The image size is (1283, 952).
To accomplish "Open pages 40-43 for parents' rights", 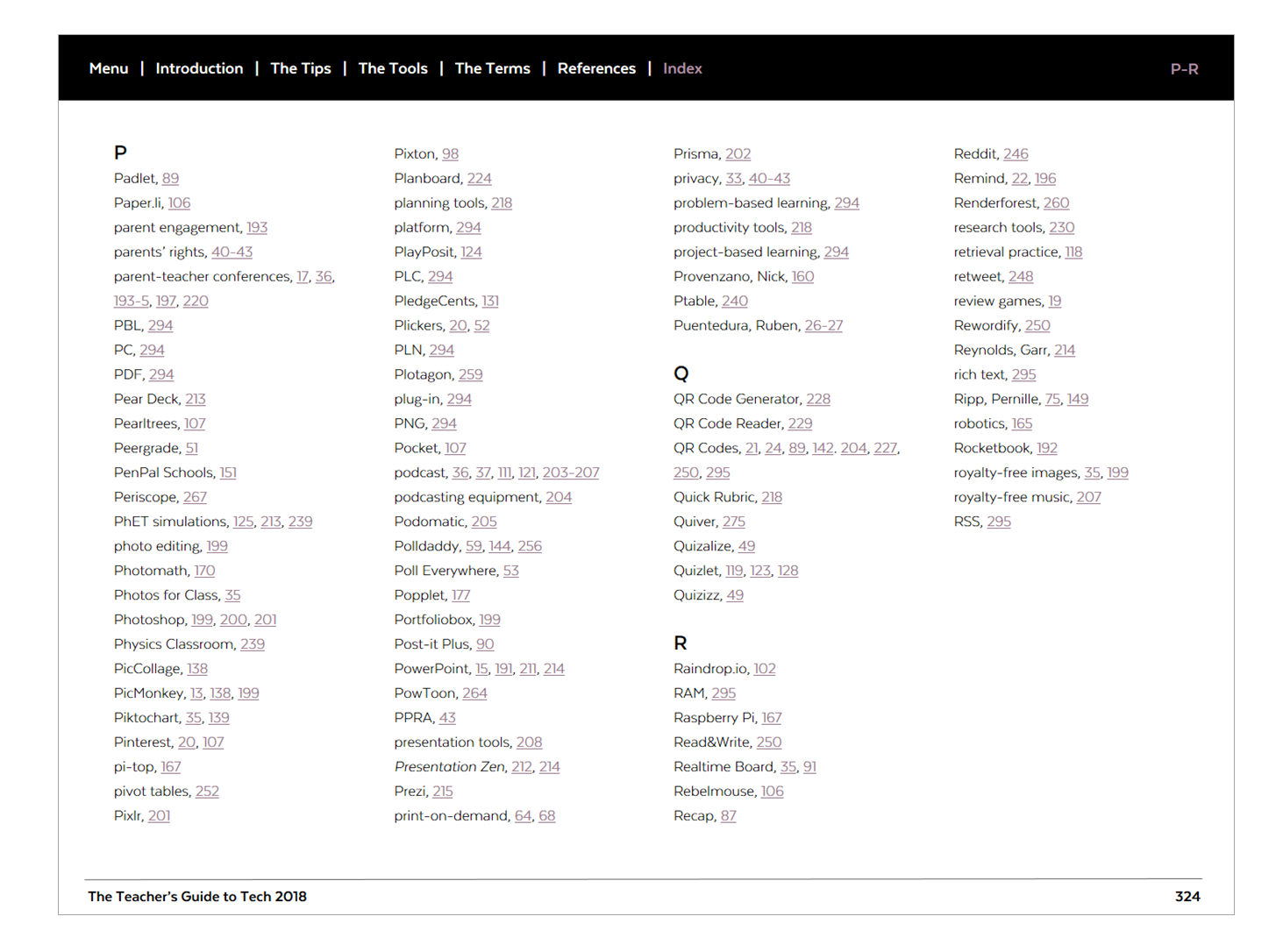I will (232, 252).
